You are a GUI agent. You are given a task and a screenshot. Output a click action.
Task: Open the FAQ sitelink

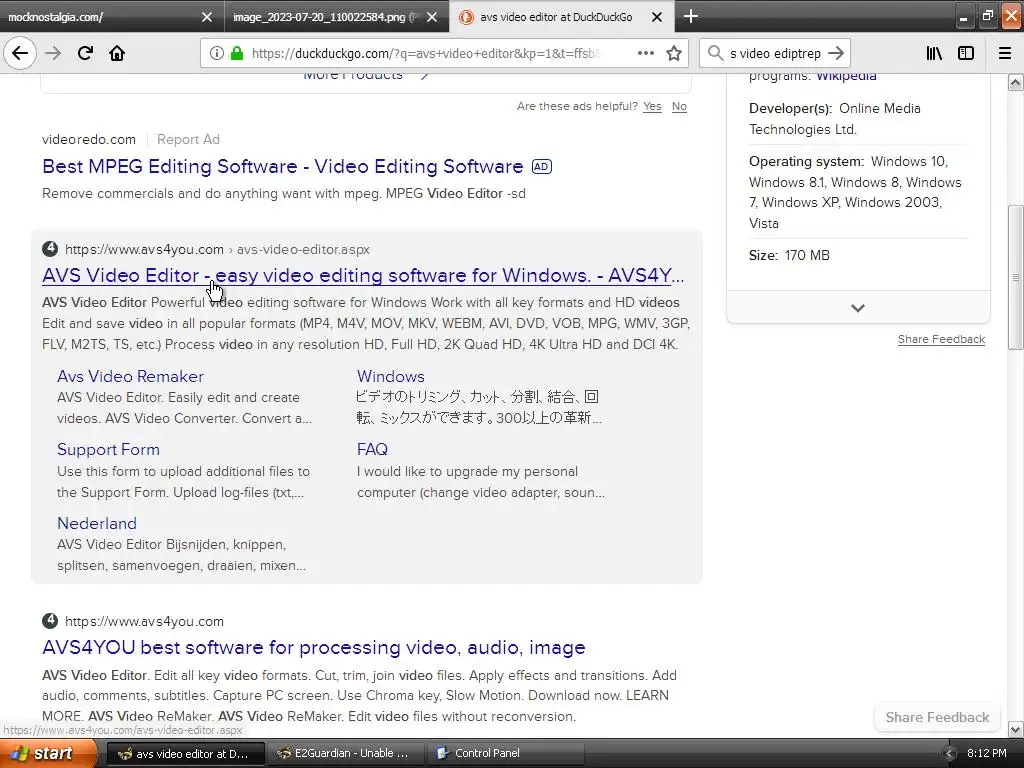pyautogui.click(x=372, y=449)
